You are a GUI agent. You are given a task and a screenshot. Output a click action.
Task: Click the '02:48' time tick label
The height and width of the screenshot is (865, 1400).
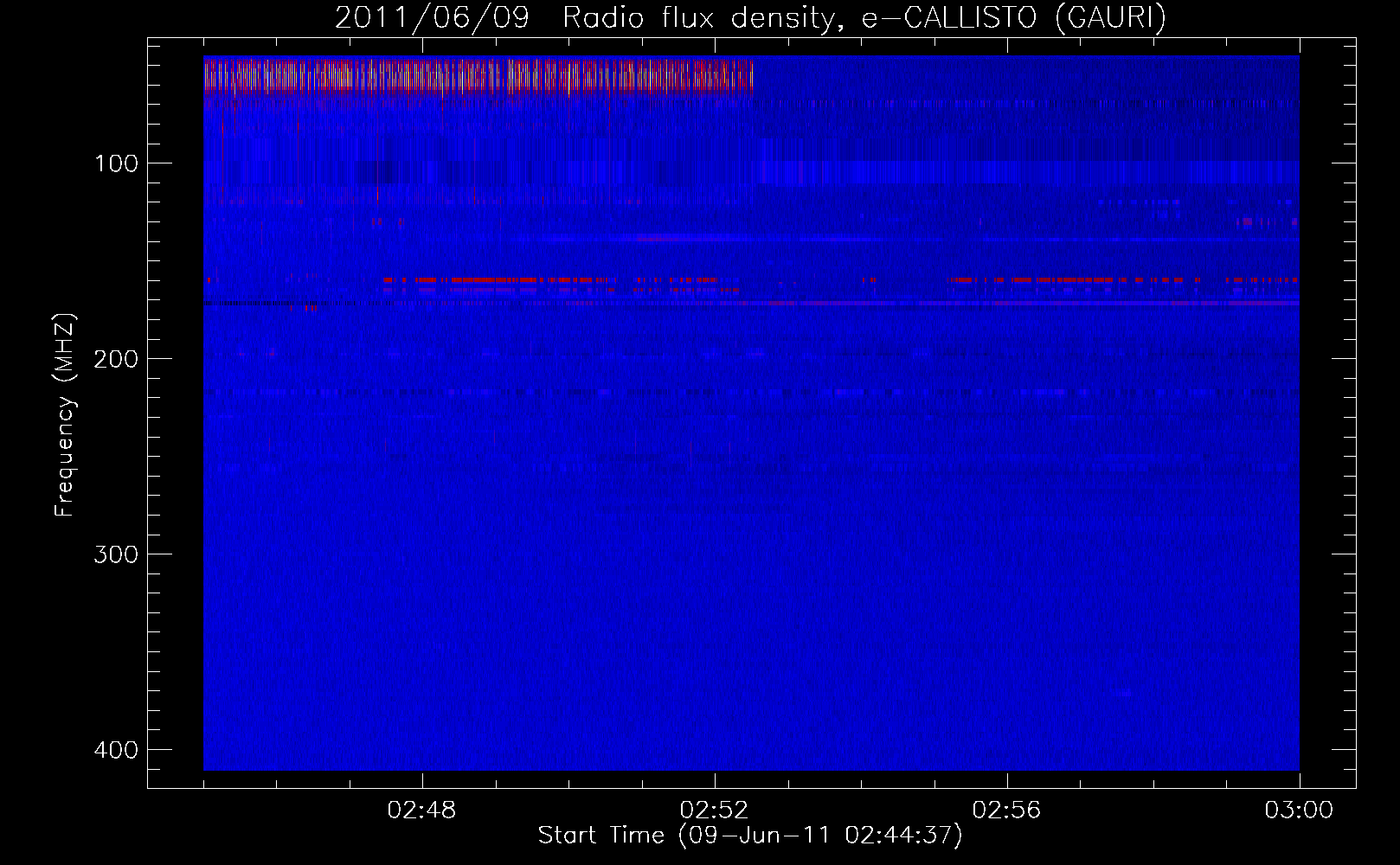[422, 811]
